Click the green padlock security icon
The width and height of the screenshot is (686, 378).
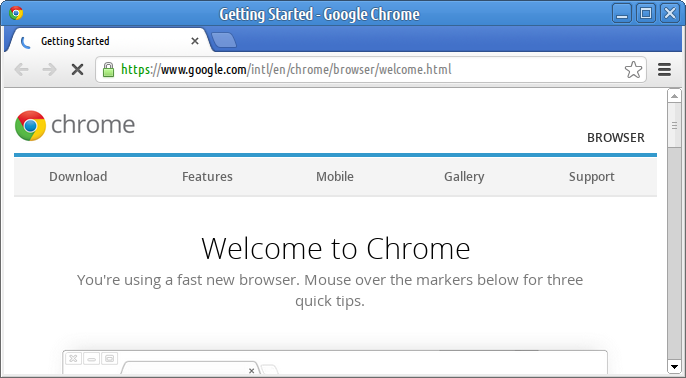point(108,70)
